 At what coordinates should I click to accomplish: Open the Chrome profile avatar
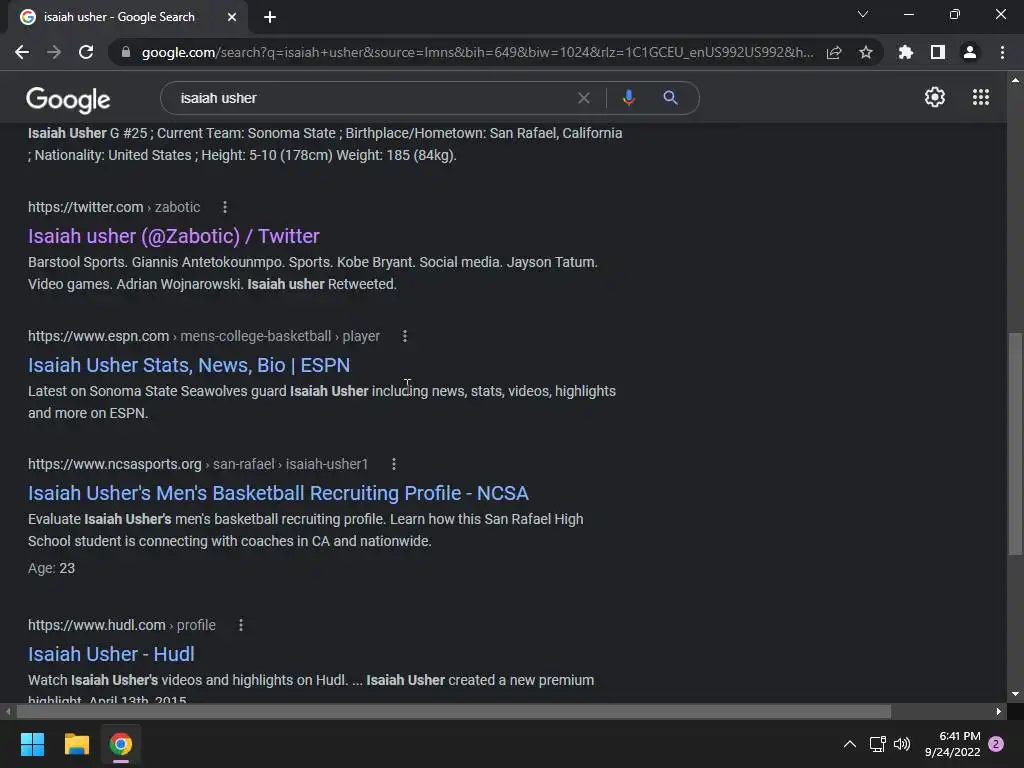tap(970, 52)
